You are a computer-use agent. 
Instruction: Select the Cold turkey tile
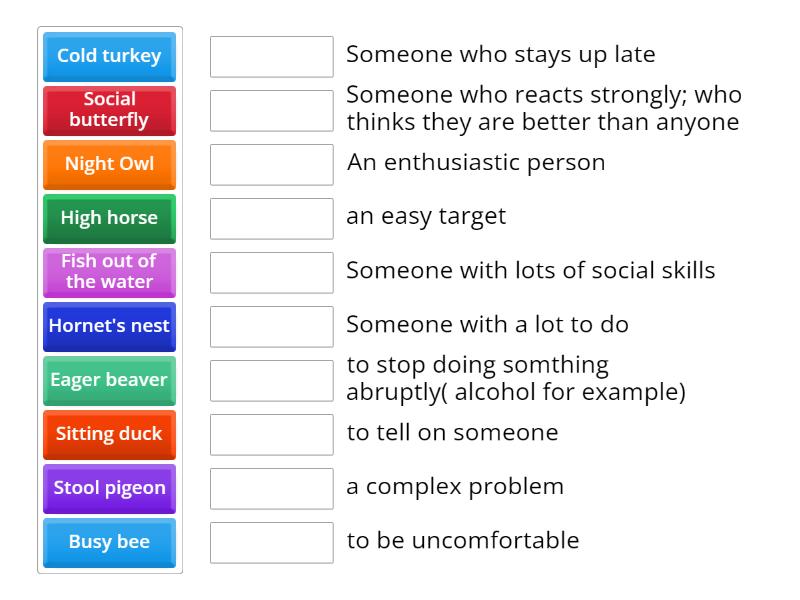coord(109,56)
